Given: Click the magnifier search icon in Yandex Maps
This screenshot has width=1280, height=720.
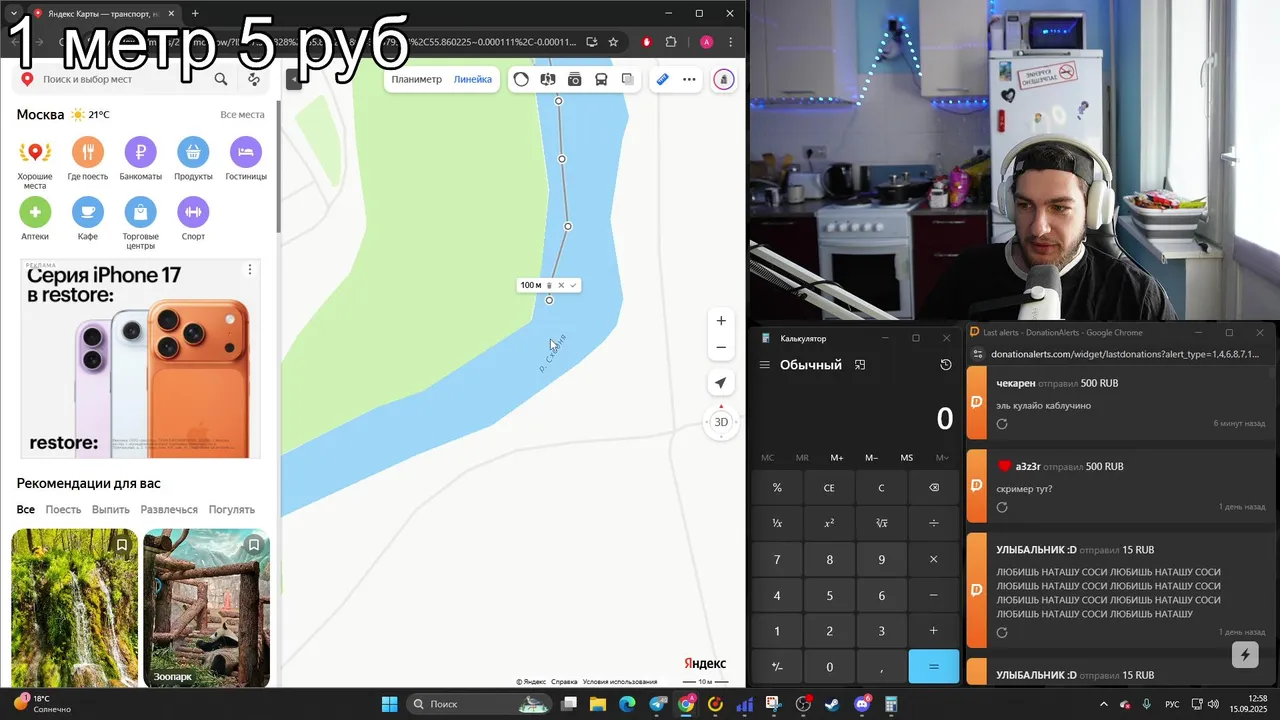Looking at the screenshot, I should pyautogui.click(x=221, y=79).
